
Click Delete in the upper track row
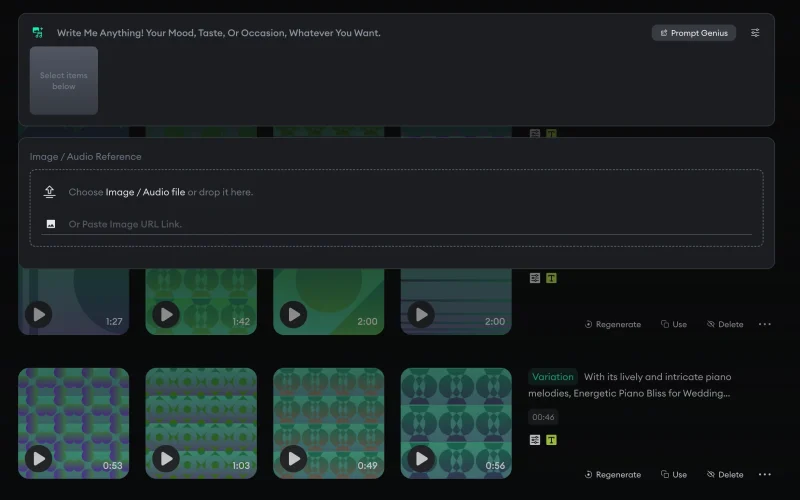725,324
